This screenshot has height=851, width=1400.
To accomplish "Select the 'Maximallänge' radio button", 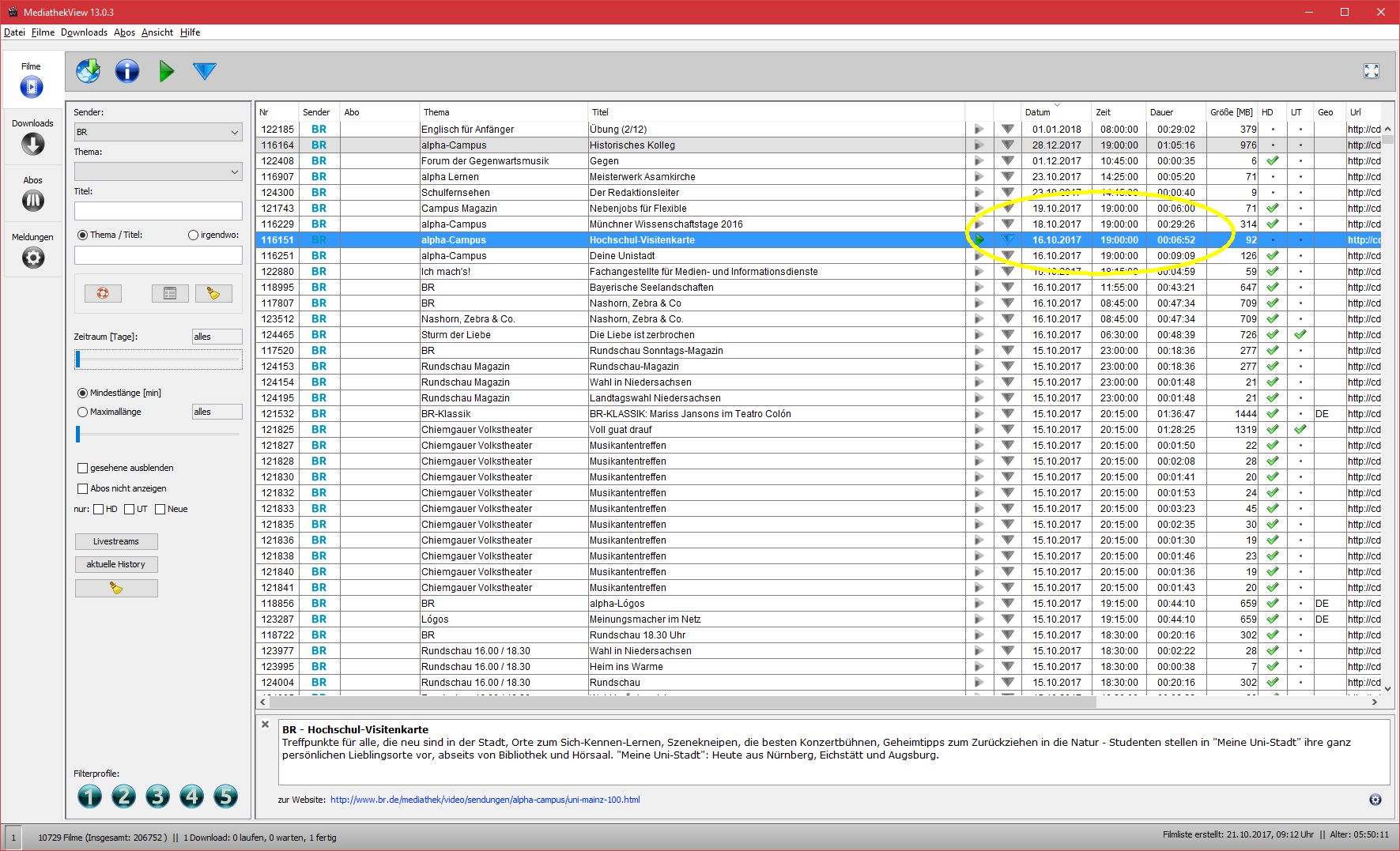I will (83, 412).
